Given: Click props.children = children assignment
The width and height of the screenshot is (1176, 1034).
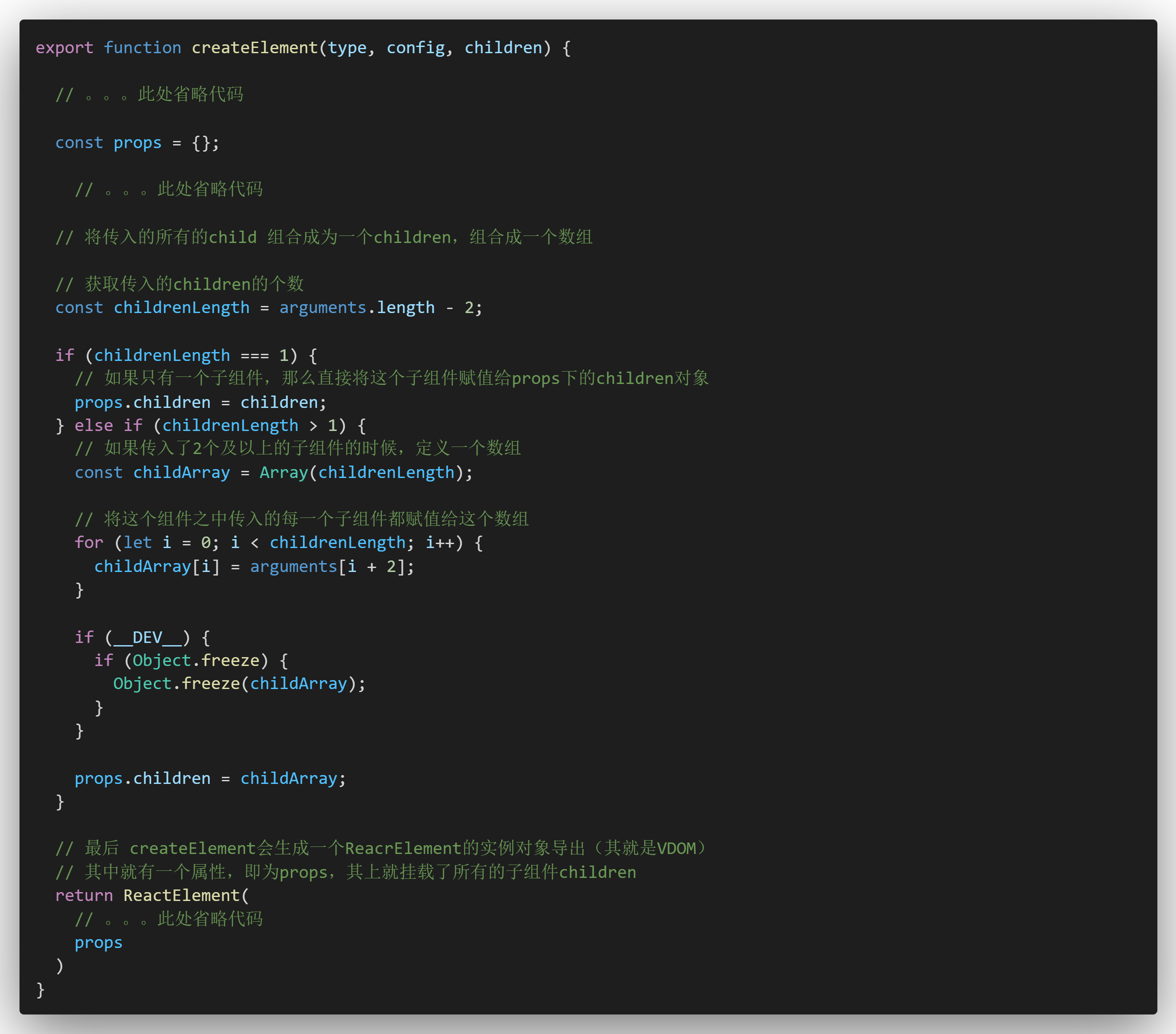Looking at the screenshot, I should [x=200, y=402].
